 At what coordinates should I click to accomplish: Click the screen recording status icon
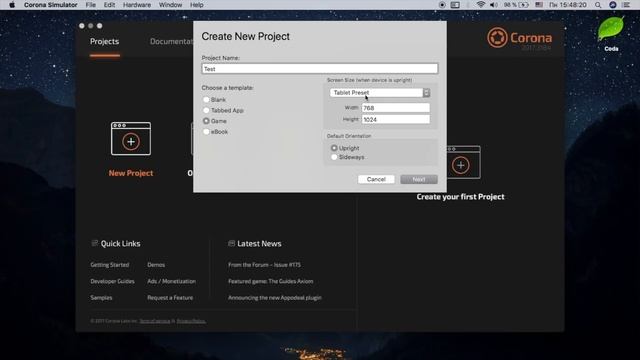(x=442, y=5)
